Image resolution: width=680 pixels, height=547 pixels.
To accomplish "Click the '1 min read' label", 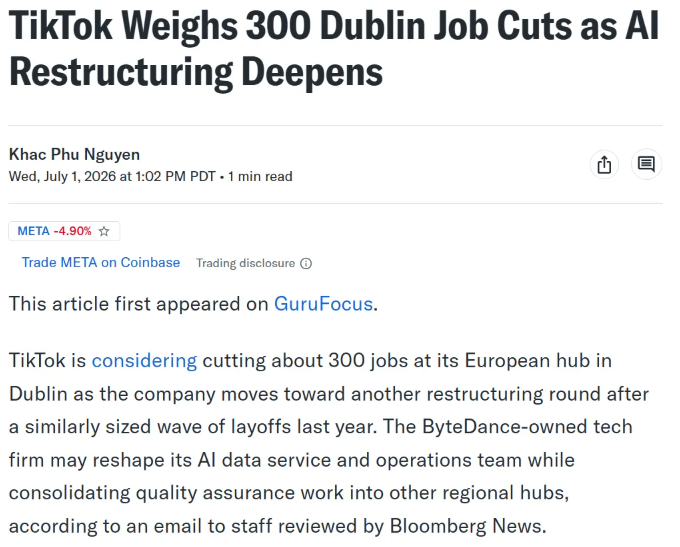I will [260, 177].
